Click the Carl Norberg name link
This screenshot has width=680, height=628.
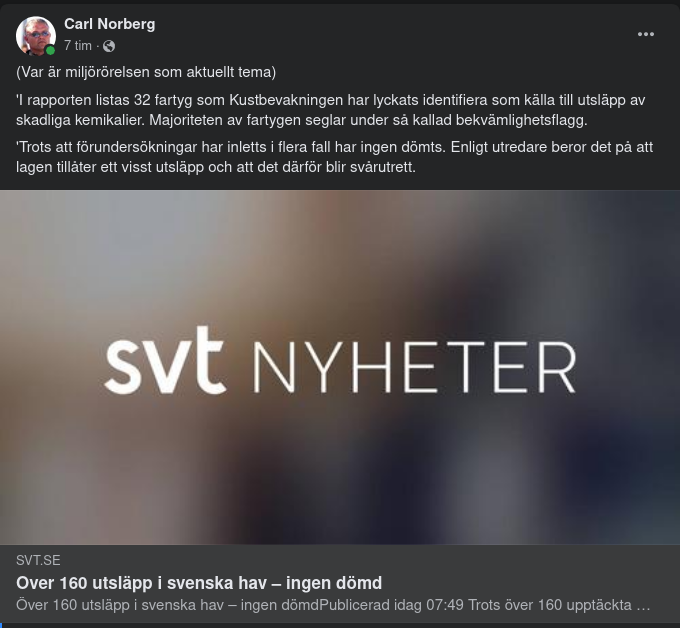(110, 24)
